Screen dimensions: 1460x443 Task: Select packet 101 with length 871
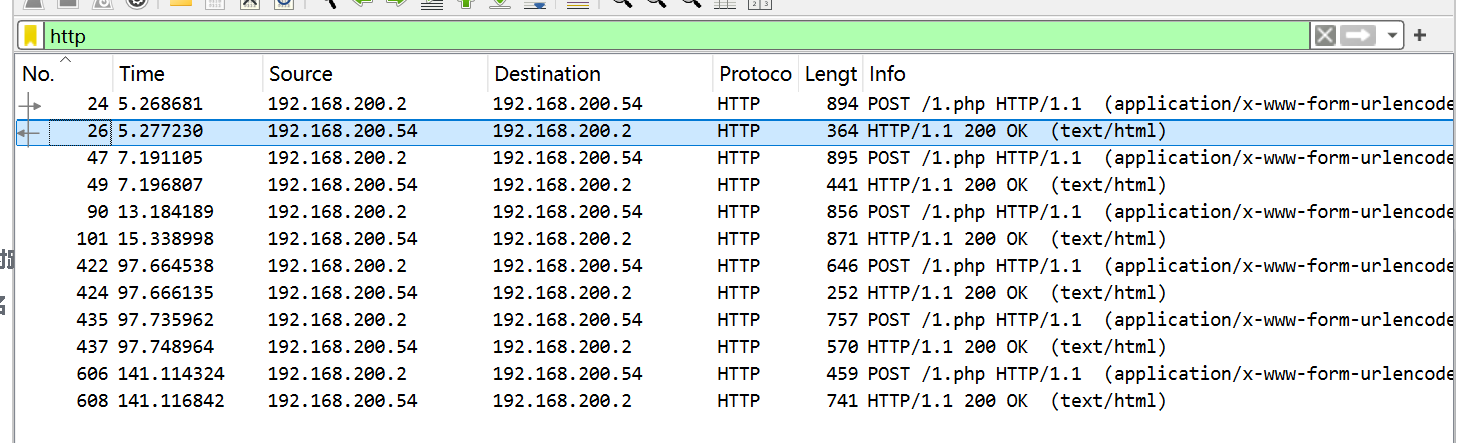pyautogui.click(x=735, y=239)
